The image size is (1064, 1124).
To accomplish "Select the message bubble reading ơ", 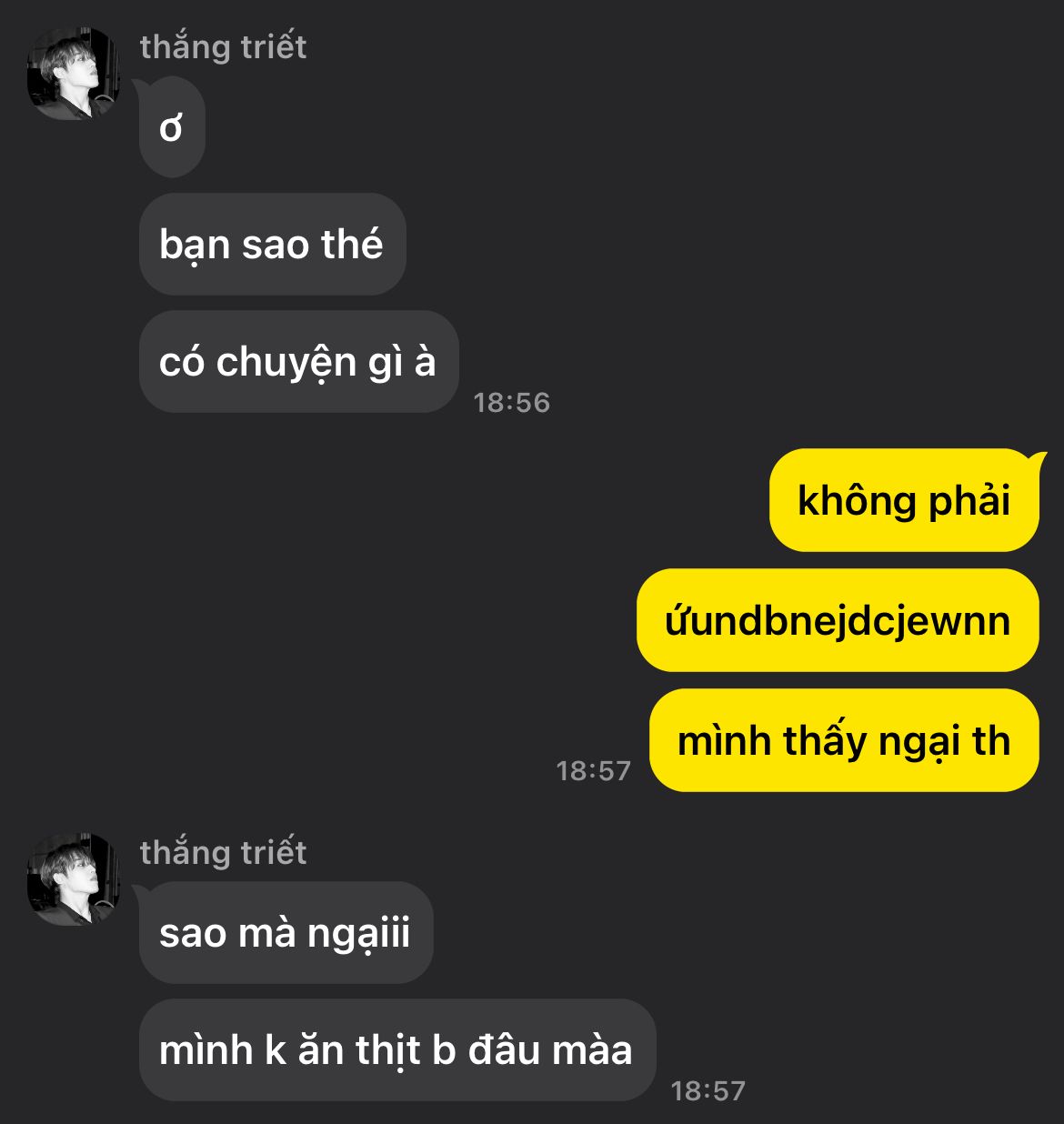I will tap(172, 127).
